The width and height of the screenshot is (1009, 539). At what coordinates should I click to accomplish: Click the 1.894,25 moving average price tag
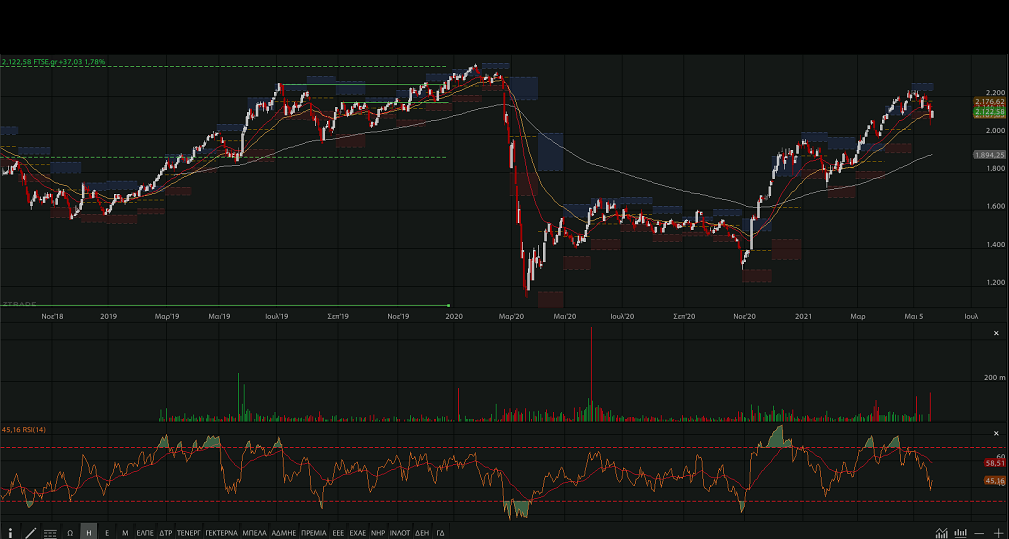point(988,155)
